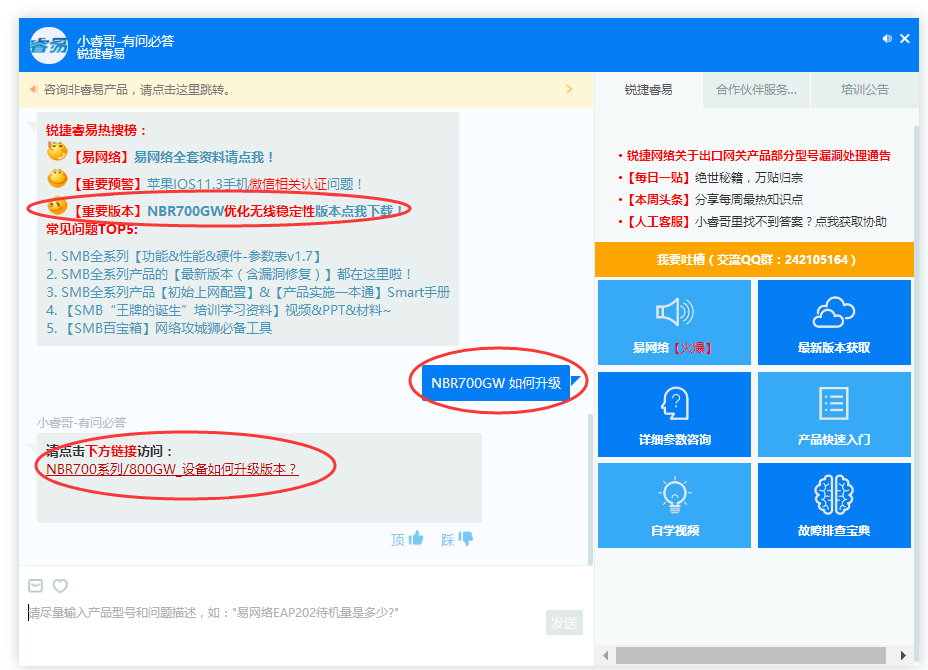Click the 我要吐槽 QQ群 orange banner
Viewport: 928px width, 670px height.
tap(754, 259)
